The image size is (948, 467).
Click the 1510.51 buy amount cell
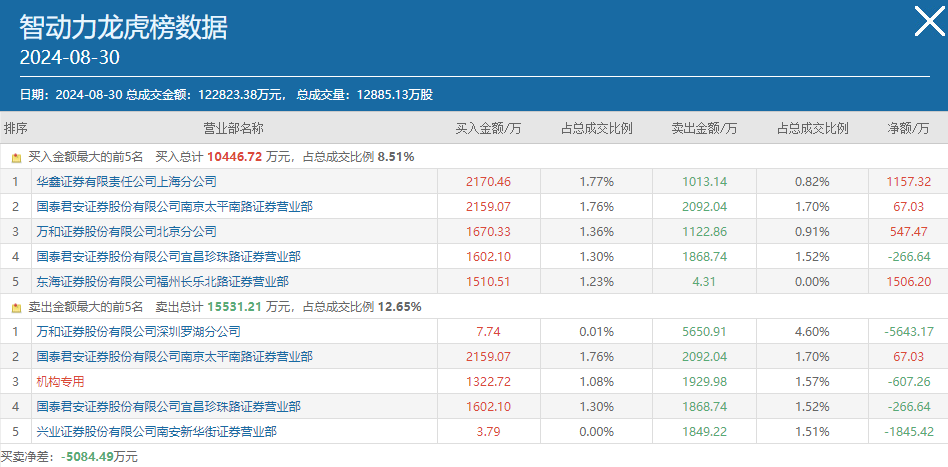point(489,281)
